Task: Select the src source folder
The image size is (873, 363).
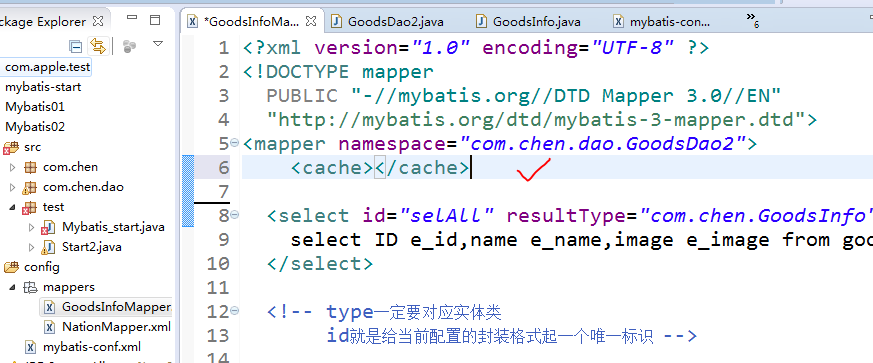Action: [32, 147]
